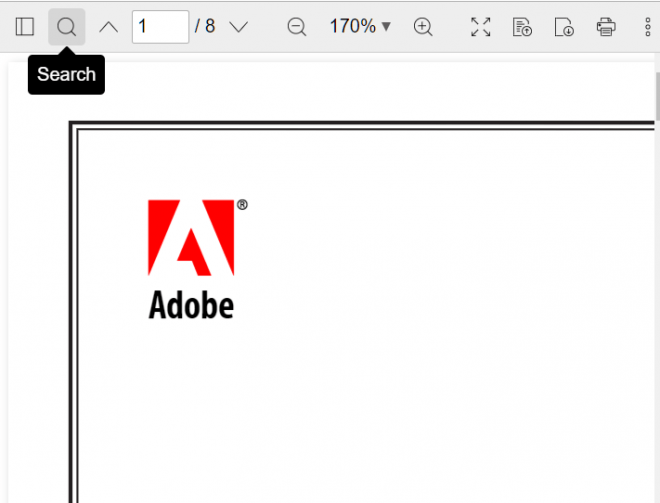Print the document
The width and height of the screenshot is (660, 503).
point(606,27)
